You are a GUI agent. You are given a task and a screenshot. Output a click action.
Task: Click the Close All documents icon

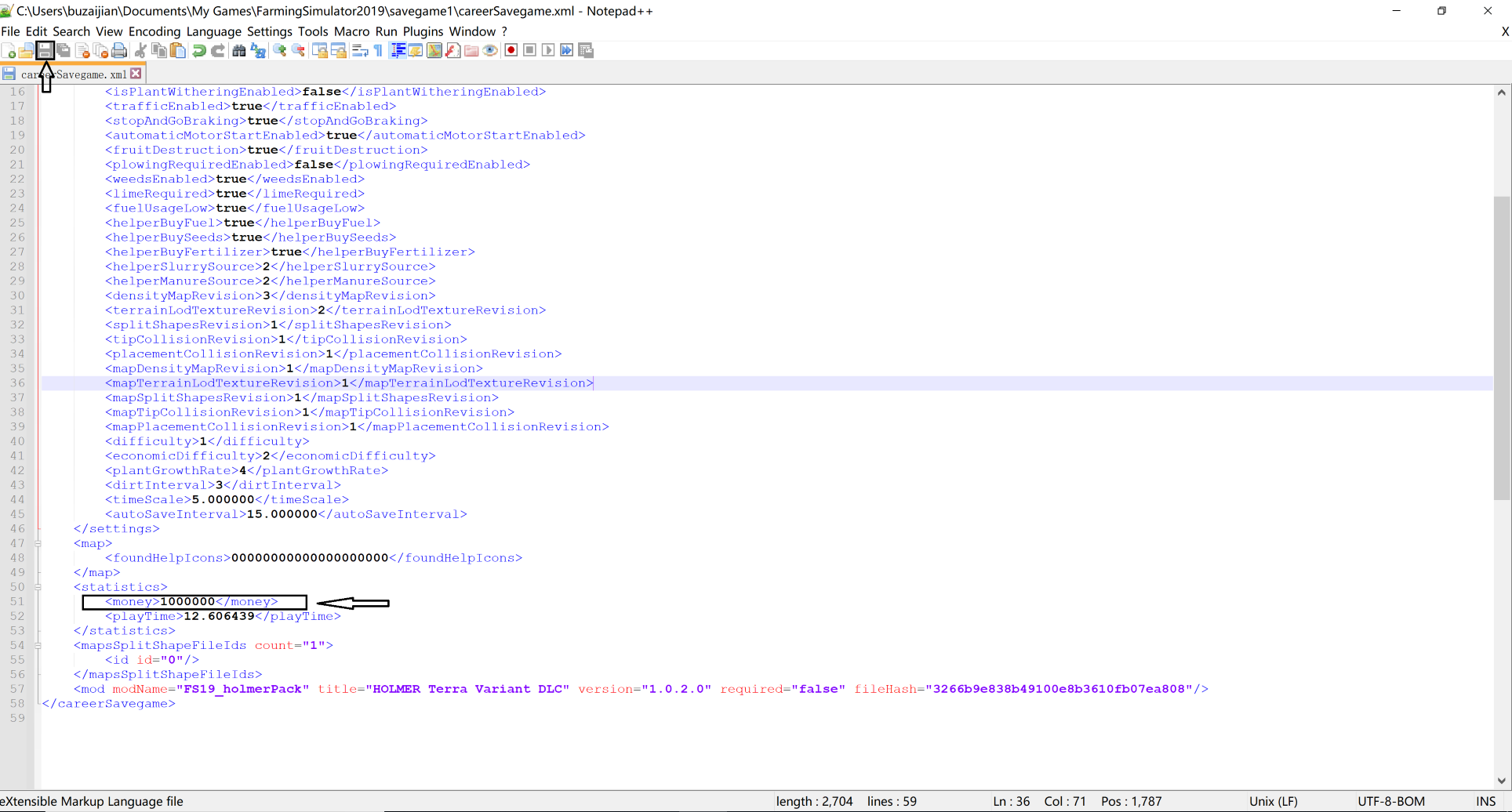101,50
